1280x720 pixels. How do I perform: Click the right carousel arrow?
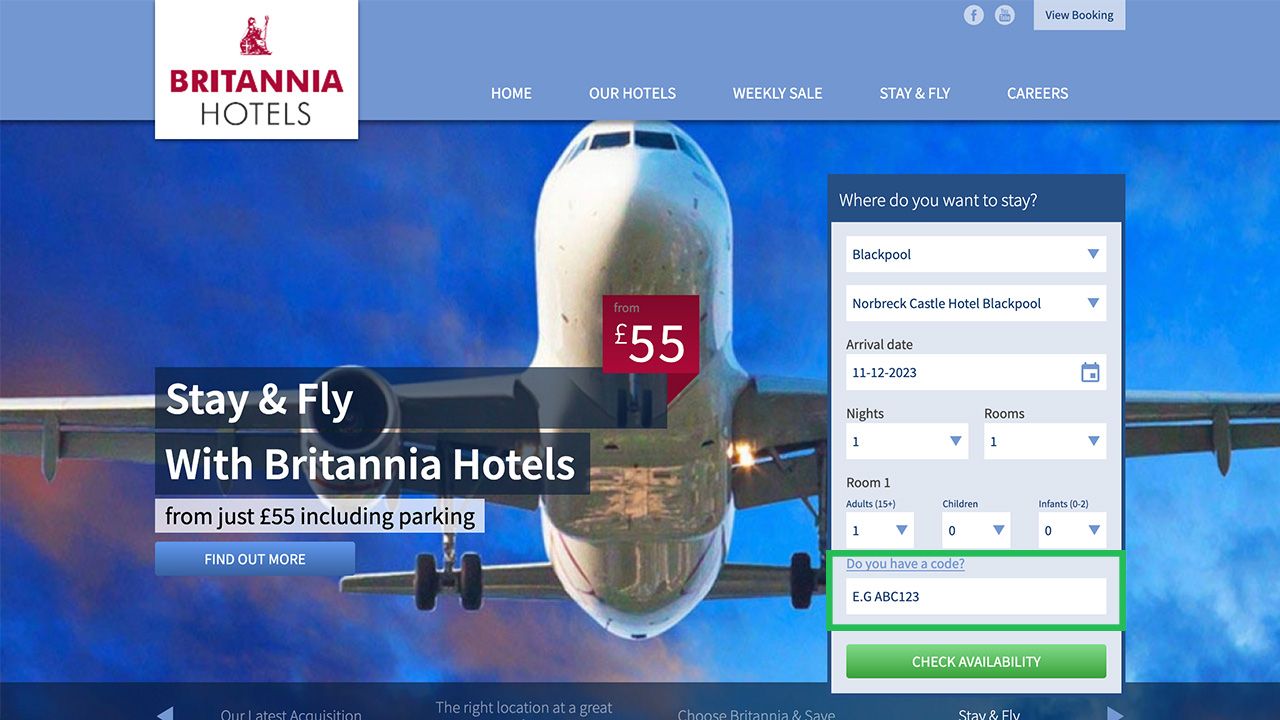[x=1115, y=713]
